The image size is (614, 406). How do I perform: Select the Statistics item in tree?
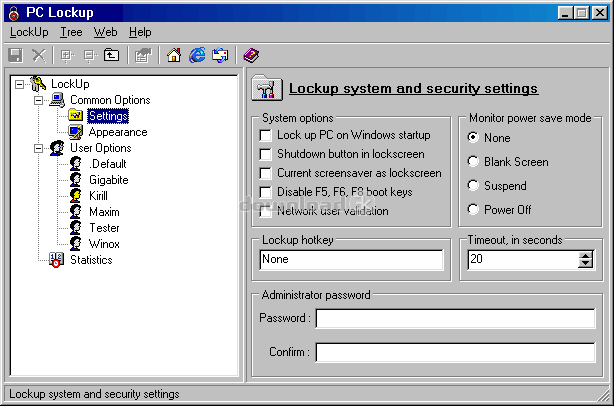(90, 260)
